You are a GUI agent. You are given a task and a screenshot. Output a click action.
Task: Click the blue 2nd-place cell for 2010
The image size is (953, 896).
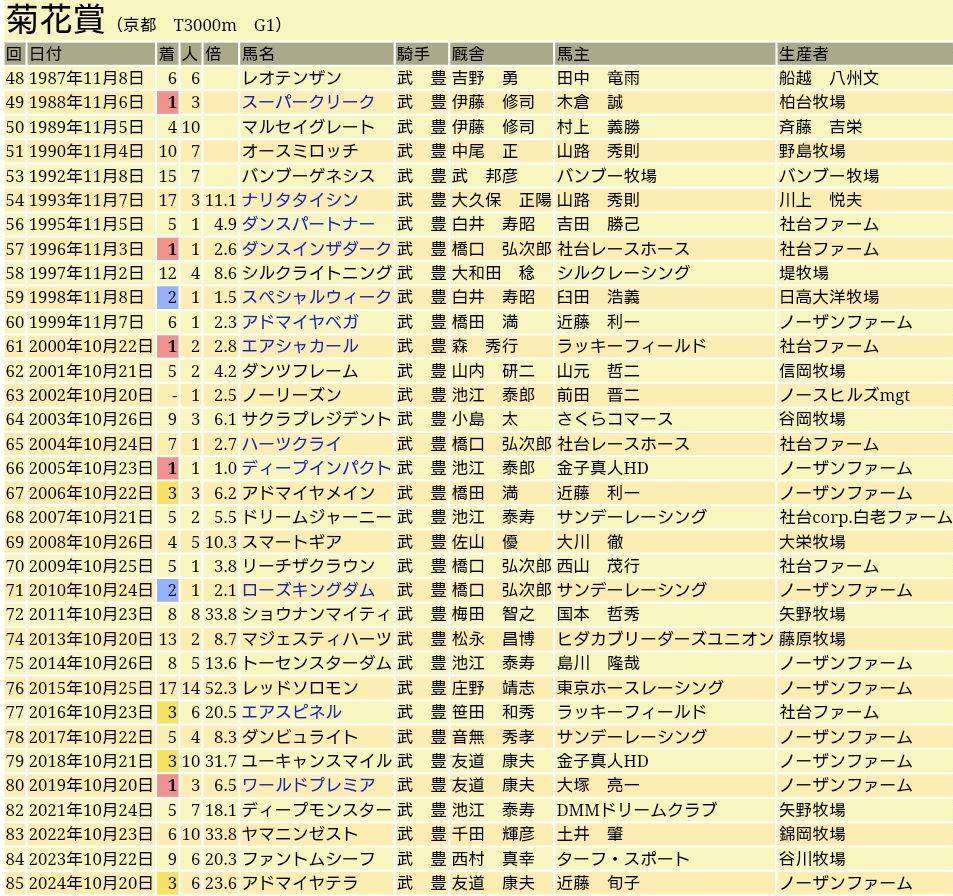172,590
